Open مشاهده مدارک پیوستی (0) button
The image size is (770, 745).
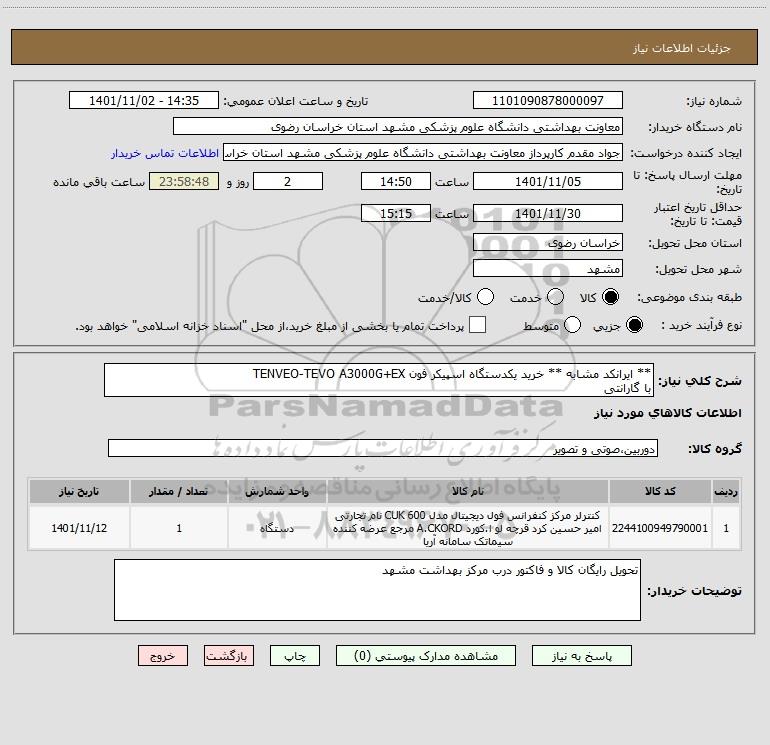tap(426, 656)
